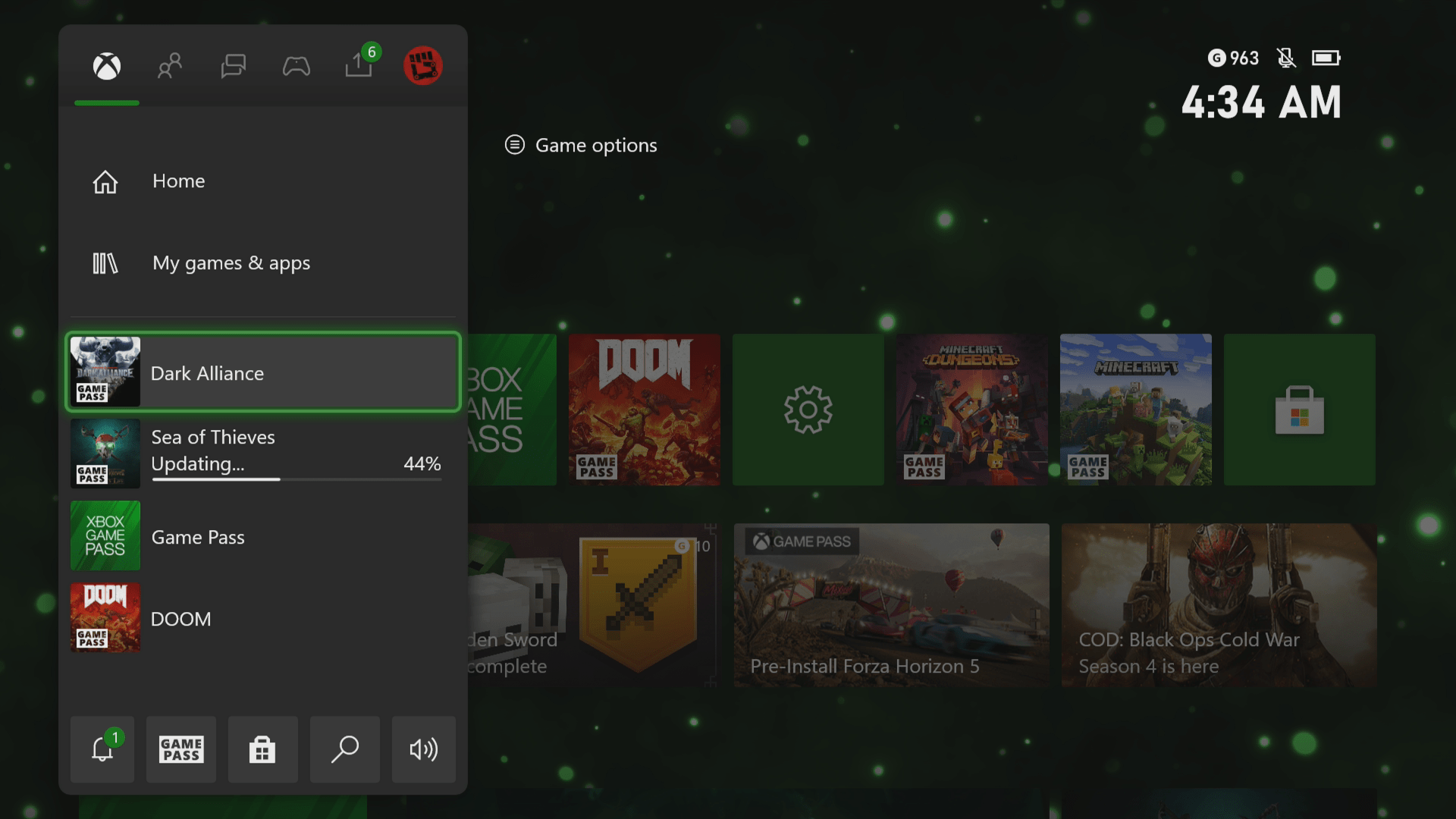The width and height of the screenshot is (1456, 819).
Task: Select the Xbox logo guide tab
Action: 106,67
